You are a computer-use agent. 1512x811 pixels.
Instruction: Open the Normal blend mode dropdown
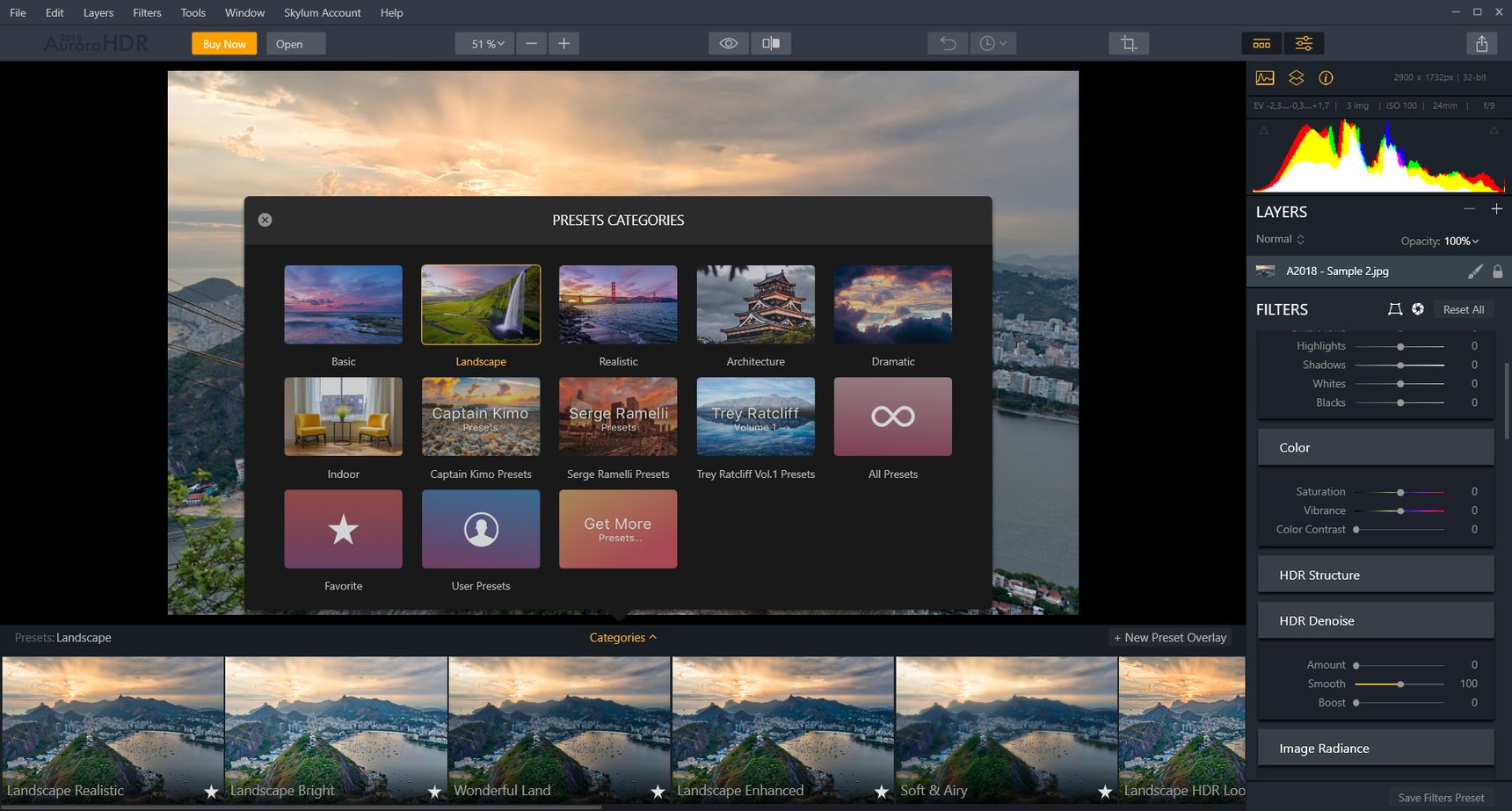(x=1280, y=239)
